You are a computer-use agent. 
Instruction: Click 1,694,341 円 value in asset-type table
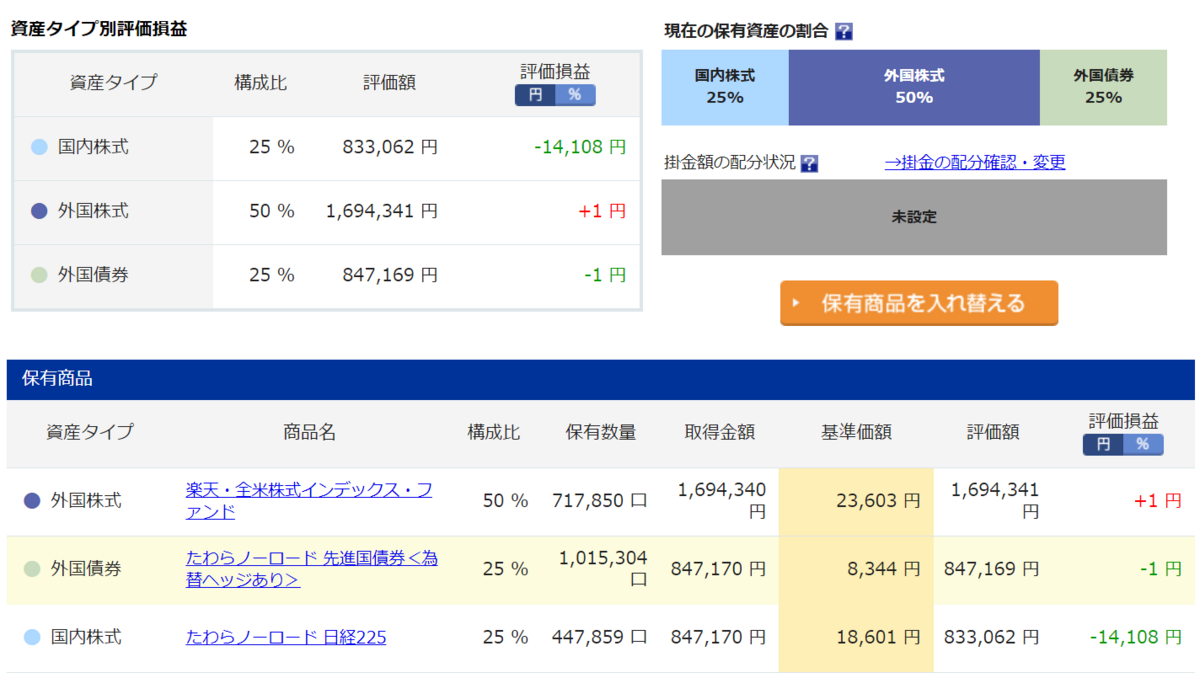tap(382, 211)
